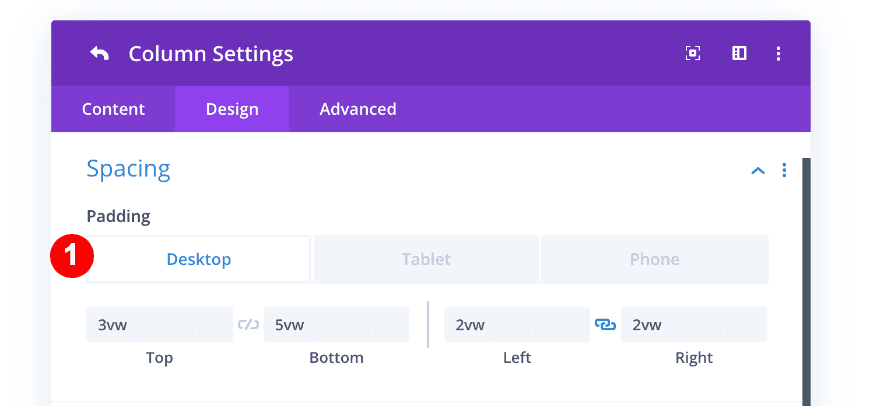Click the settings panel vertical scrollbar
This screenshot has width=880, height=406.
[806, 280]
